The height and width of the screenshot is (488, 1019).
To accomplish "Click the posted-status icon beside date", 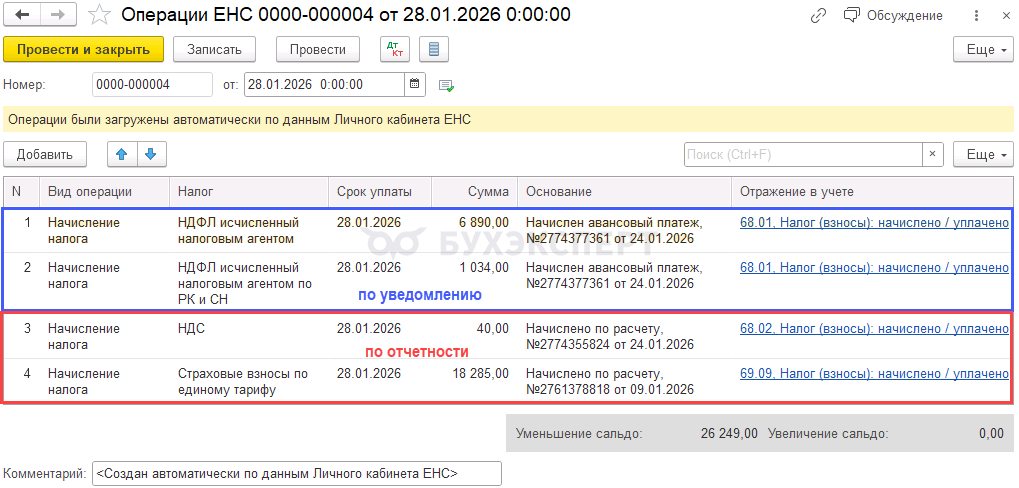I will coord(446,85).
